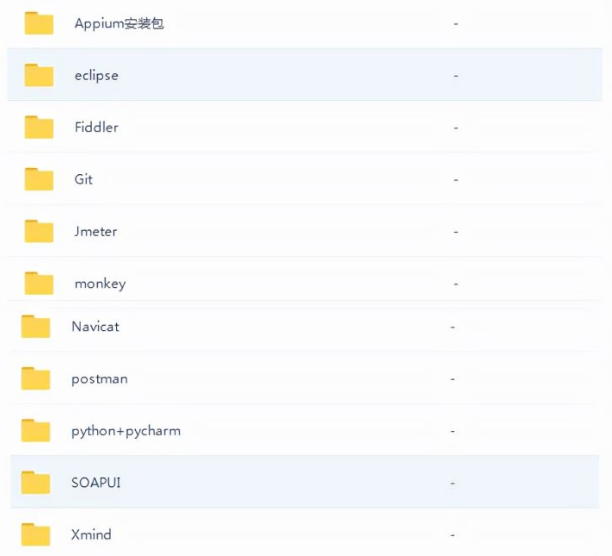
Task: Click the postman folder icon
Action: pos(36,378)
